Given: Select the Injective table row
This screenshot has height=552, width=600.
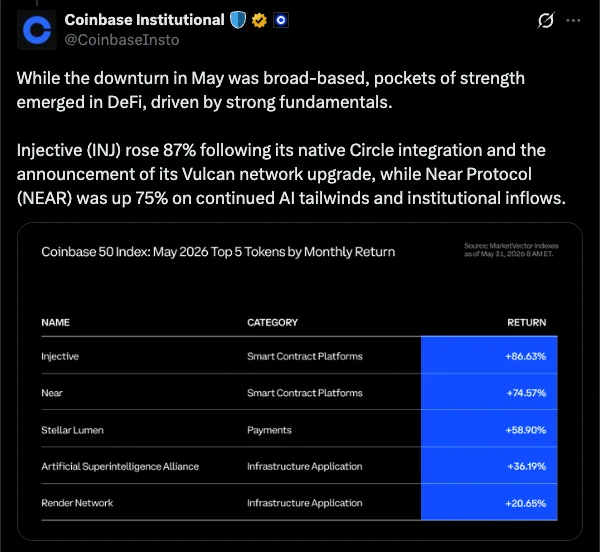Looking at the screenshot, I should coord(299,355).
